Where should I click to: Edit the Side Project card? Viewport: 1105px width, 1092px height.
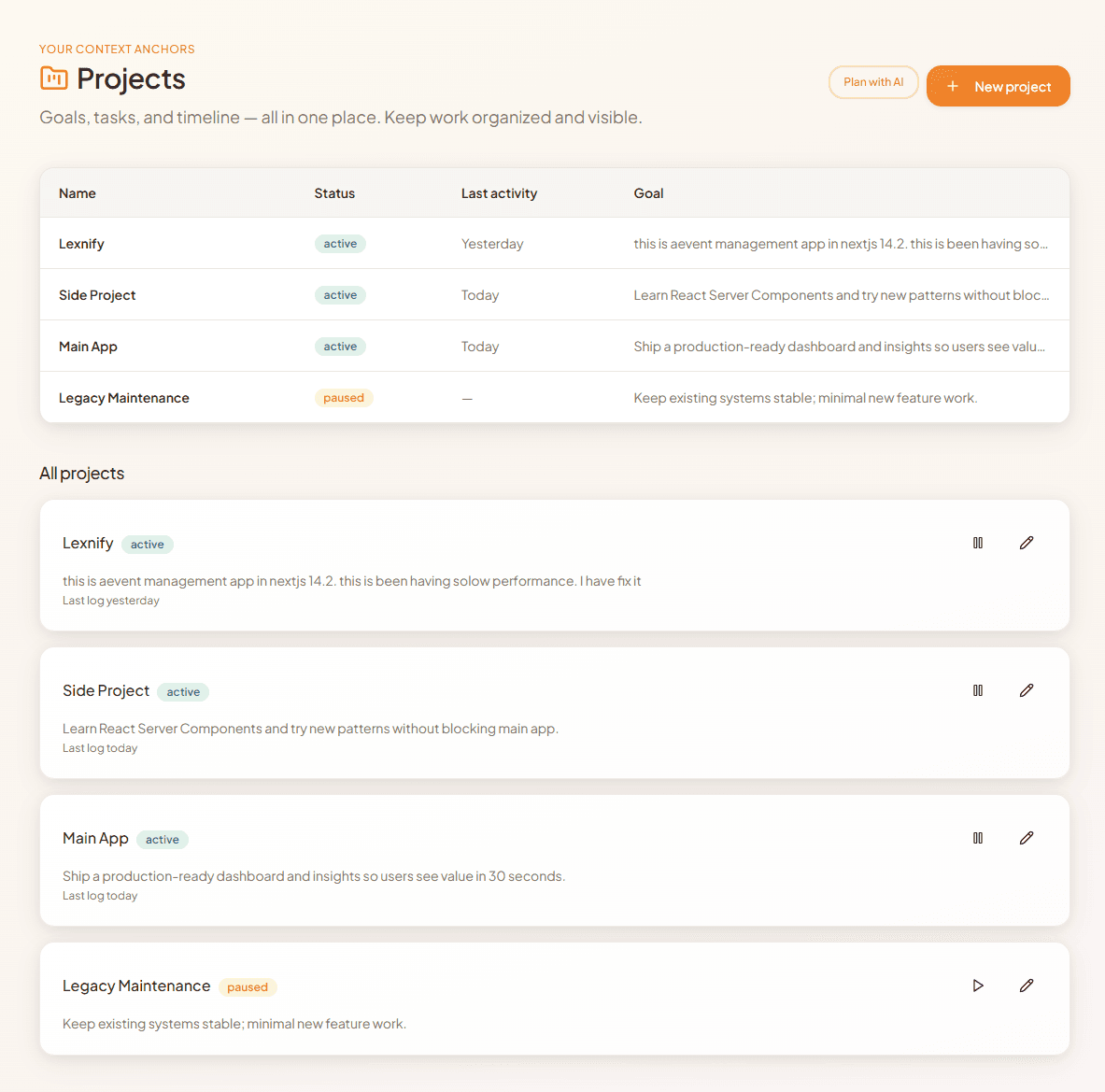pyautogui.click(x=1027, y=689)
